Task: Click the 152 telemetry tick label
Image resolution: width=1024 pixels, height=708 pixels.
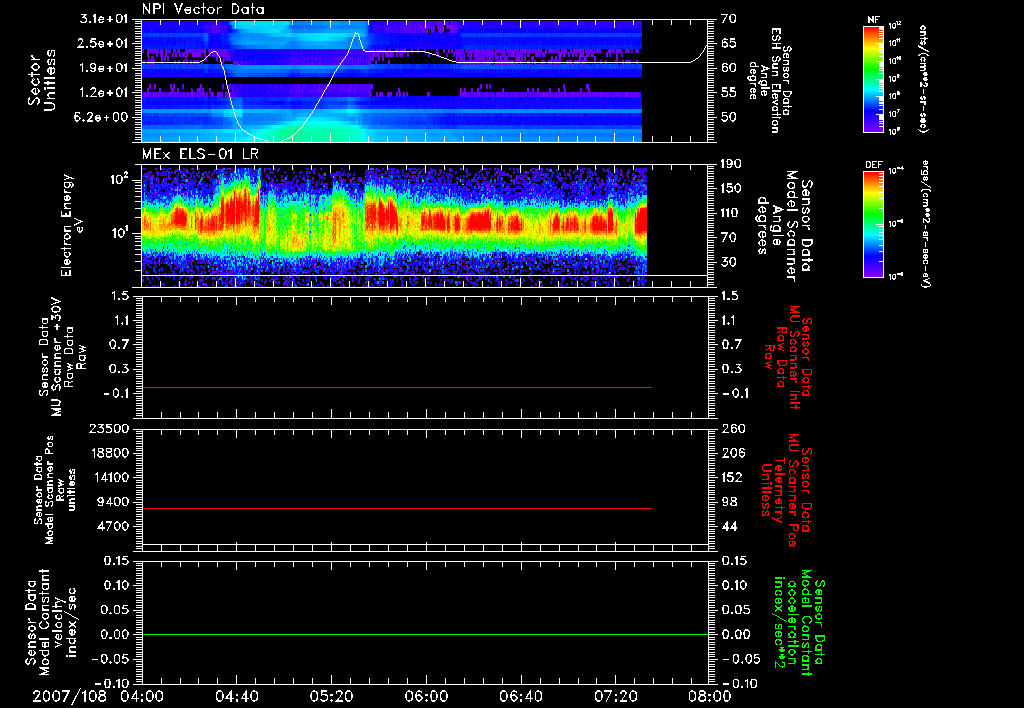Action: pyautogui.click(x=733, y=477)
